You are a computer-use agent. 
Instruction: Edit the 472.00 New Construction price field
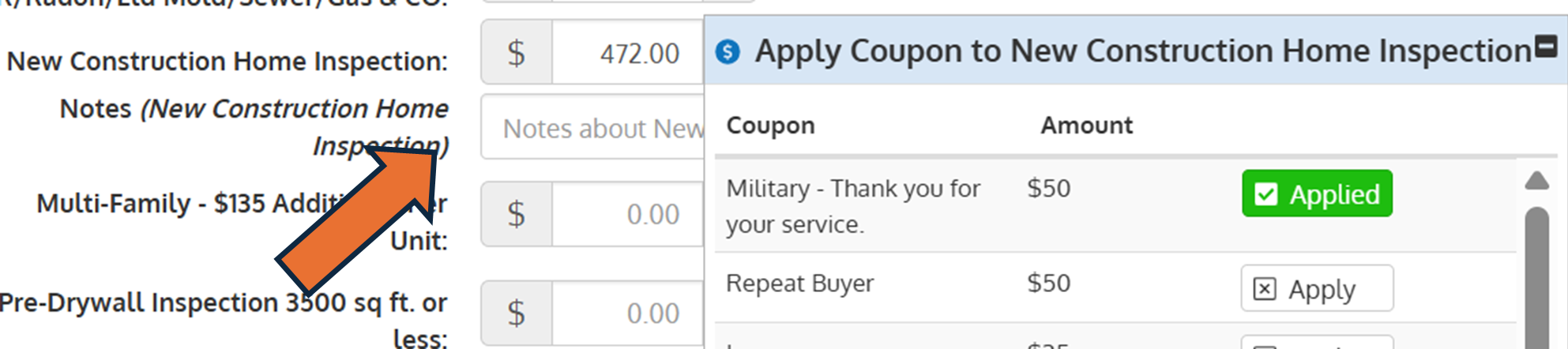628,54
